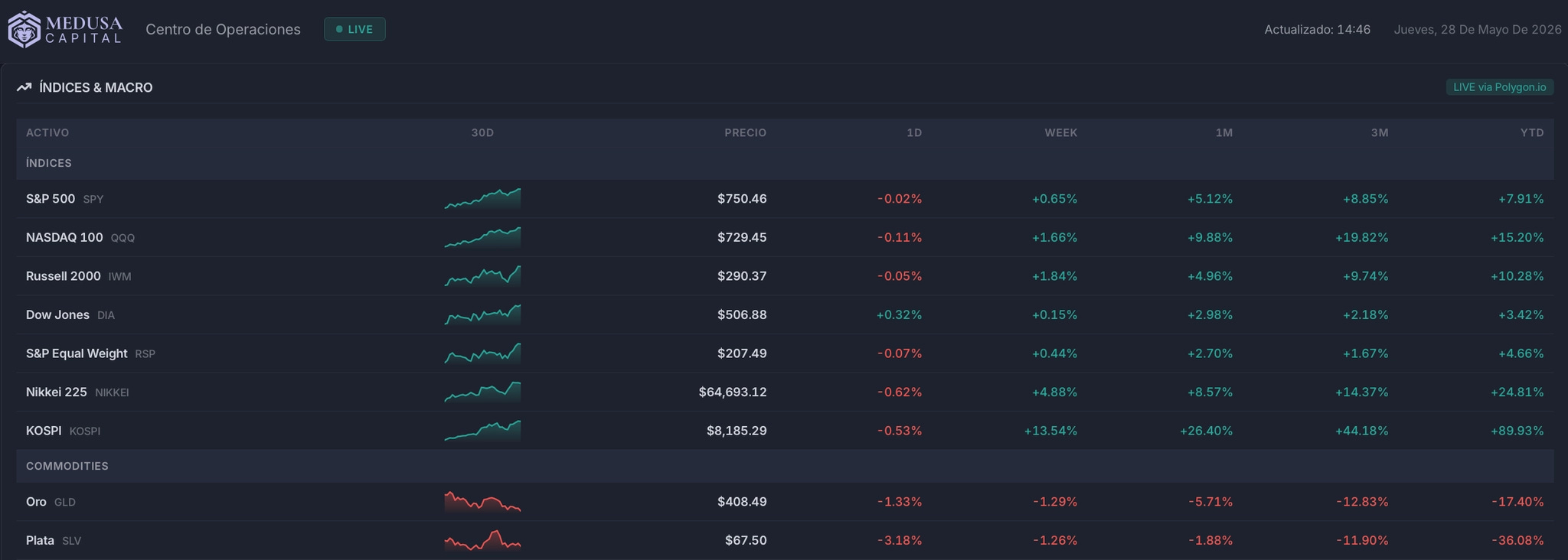Sort by the 1D column header
The height and width of the screenshot is (560, 1568).
pos(914,132)
